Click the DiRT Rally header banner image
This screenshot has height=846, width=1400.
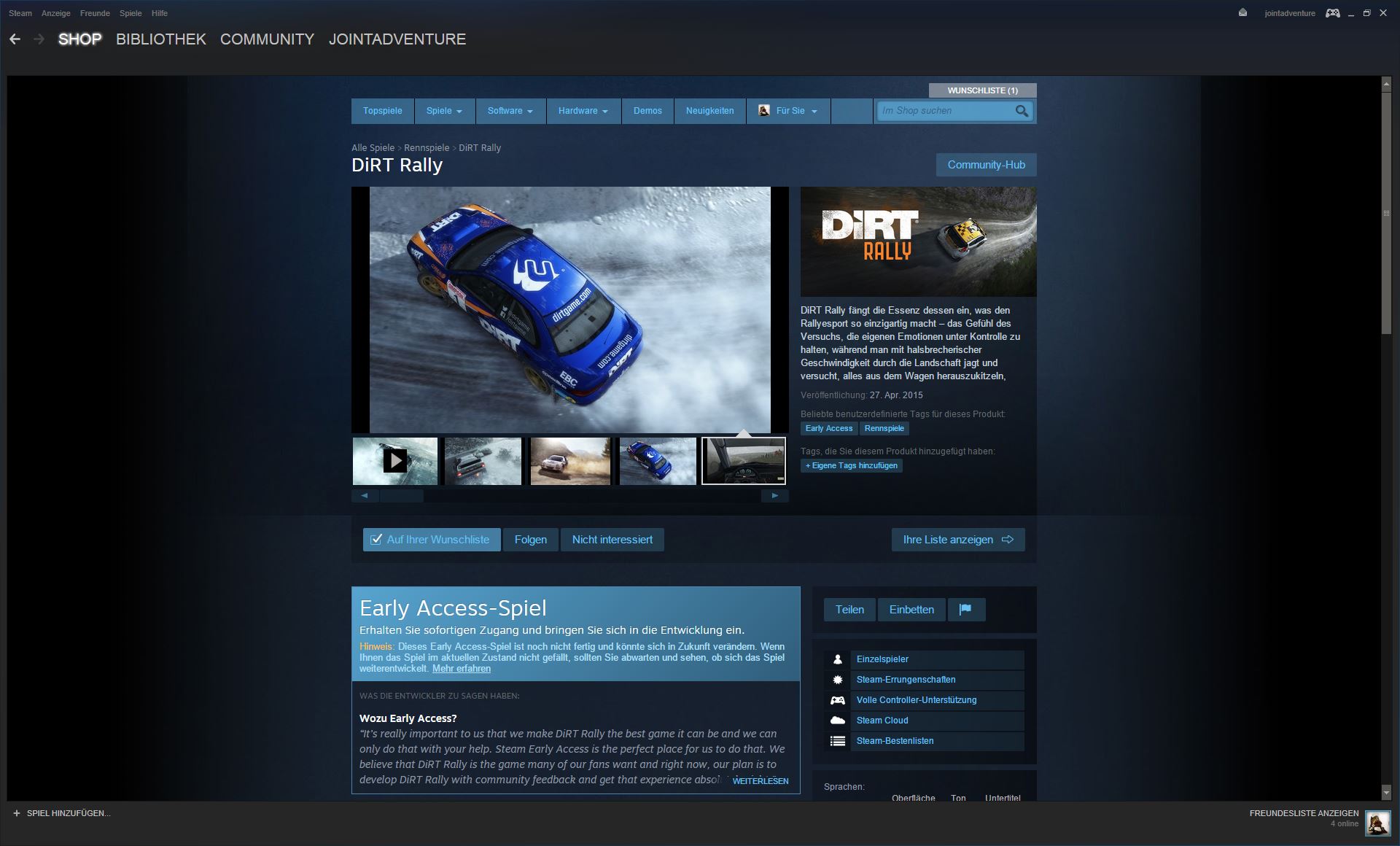click(x=918, y=241)
